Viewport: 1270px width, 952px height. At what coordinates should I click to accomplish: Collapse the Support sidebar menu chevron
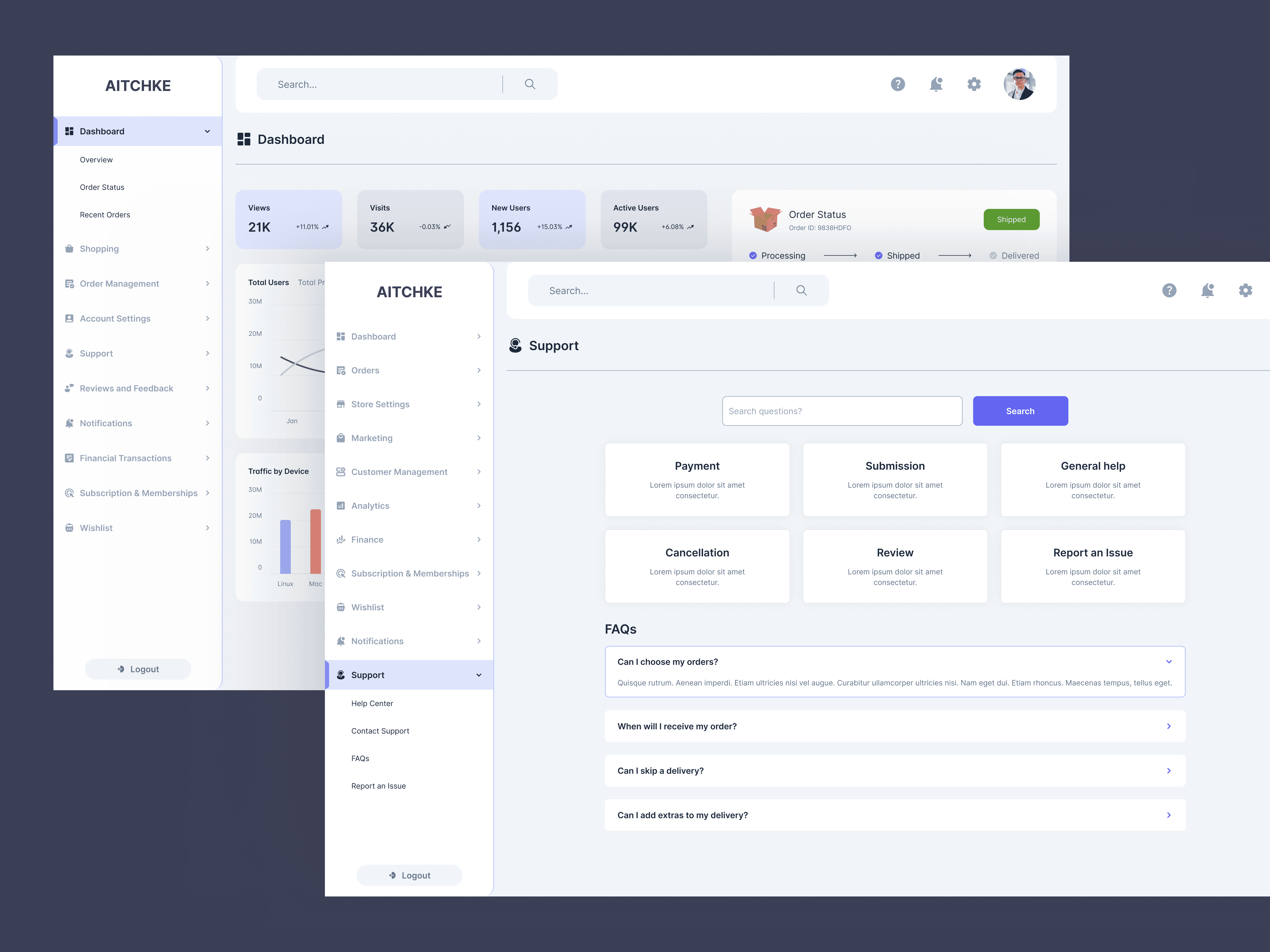coord(479,675)
